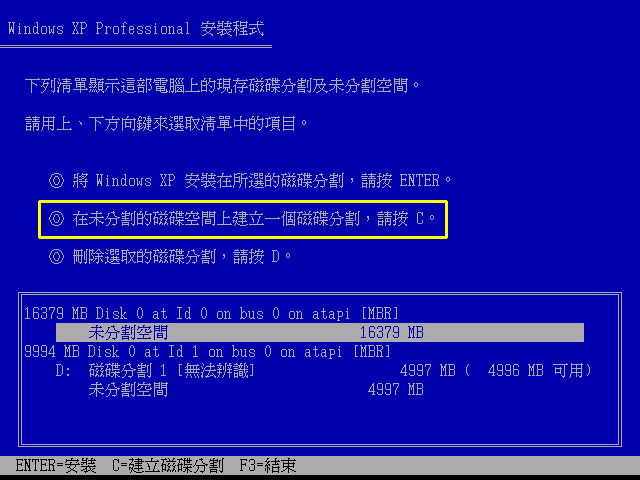The width and height of the screenshot is (640, 480).
Task: Click the create partition instruction inside yellow box
Action: pyautogui.click(x=254, y=219)
